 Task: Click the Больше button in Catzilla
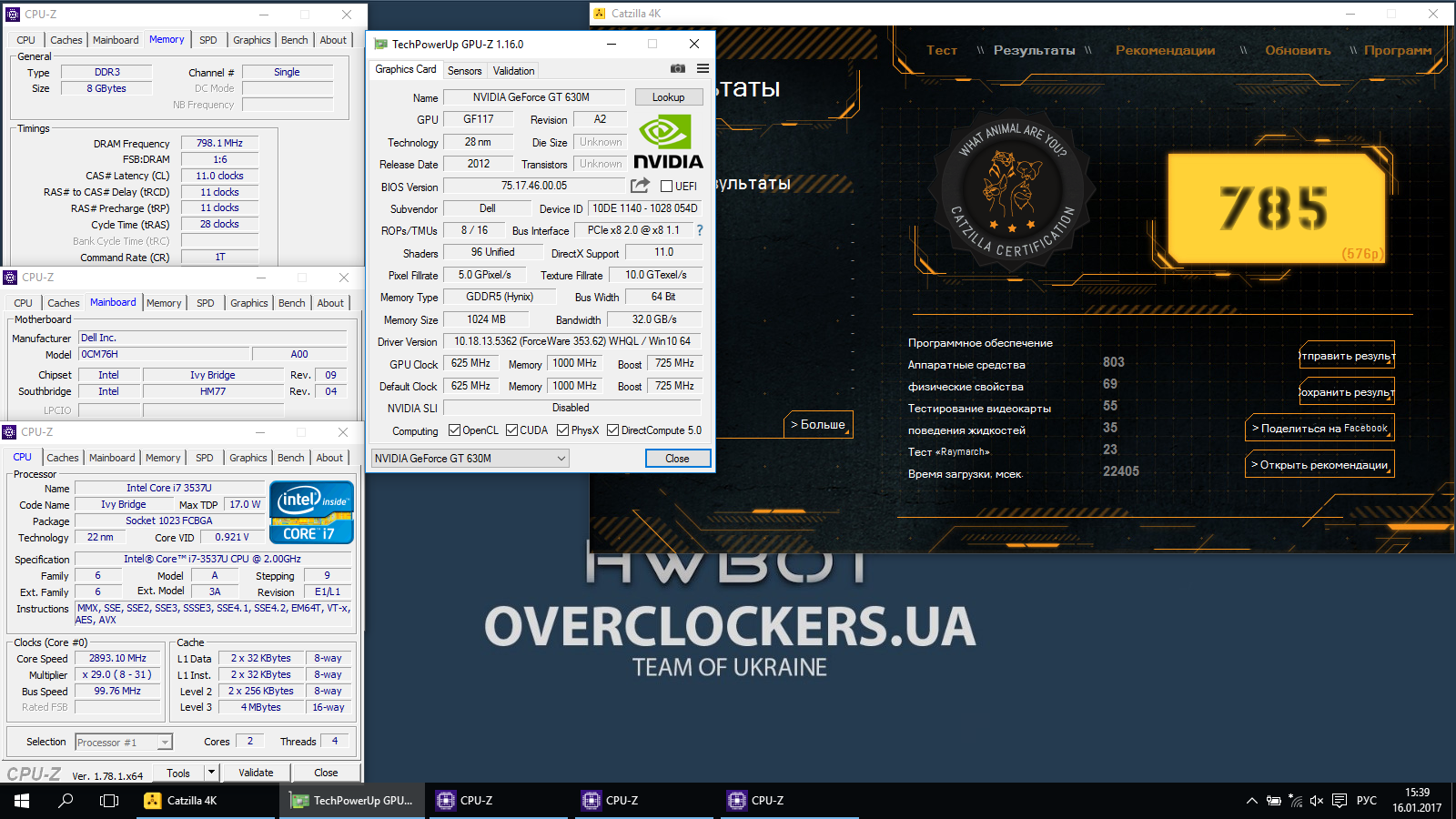pyautogui.click(x=818, y=424)
